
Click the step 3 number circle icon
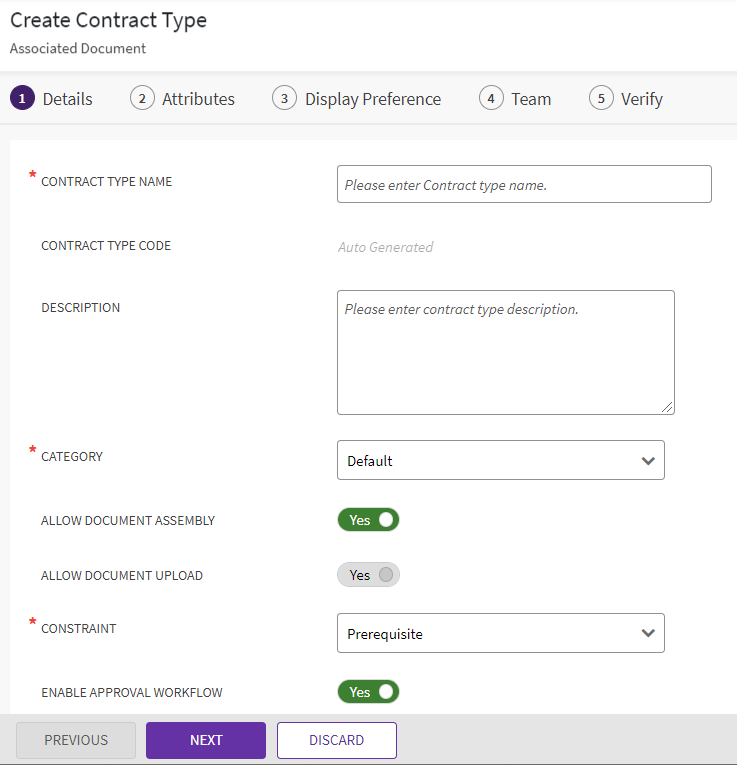pos(285,98)
